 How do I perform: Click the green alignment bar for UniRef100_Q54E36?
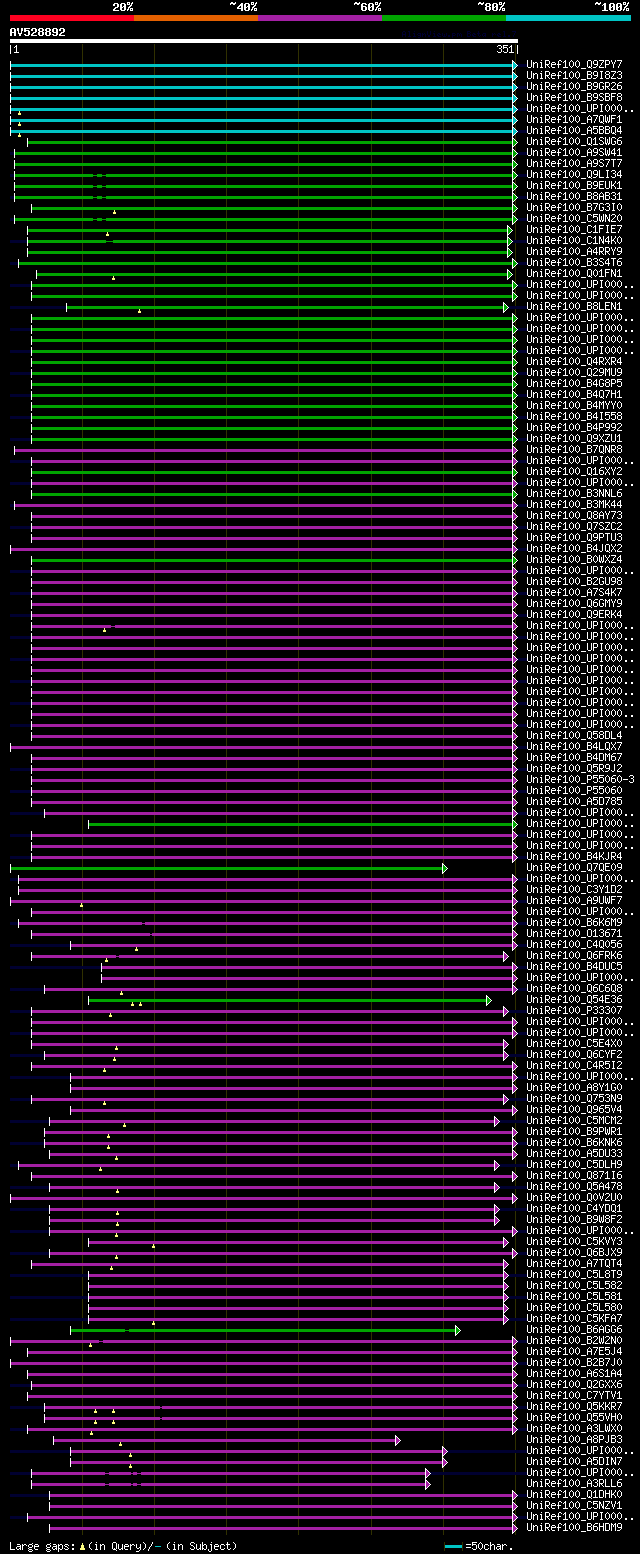pyautogui.click(x=289, y=1000)
